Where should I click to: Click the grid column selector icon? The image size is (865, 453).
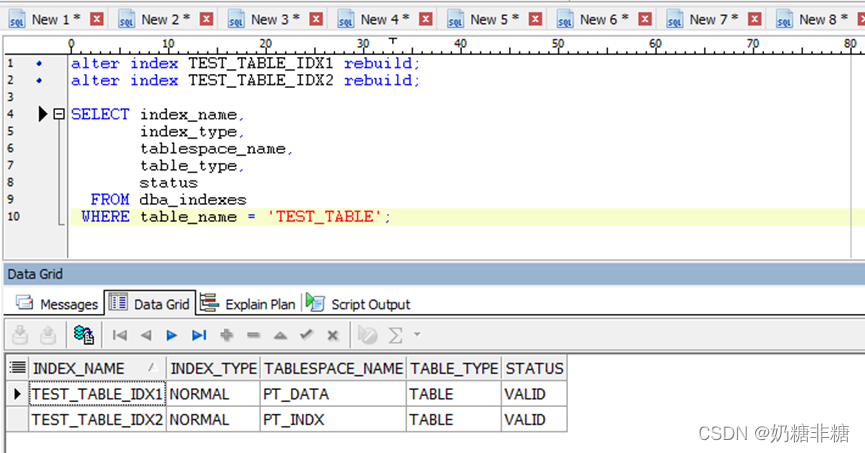click(x=18, y=367)
